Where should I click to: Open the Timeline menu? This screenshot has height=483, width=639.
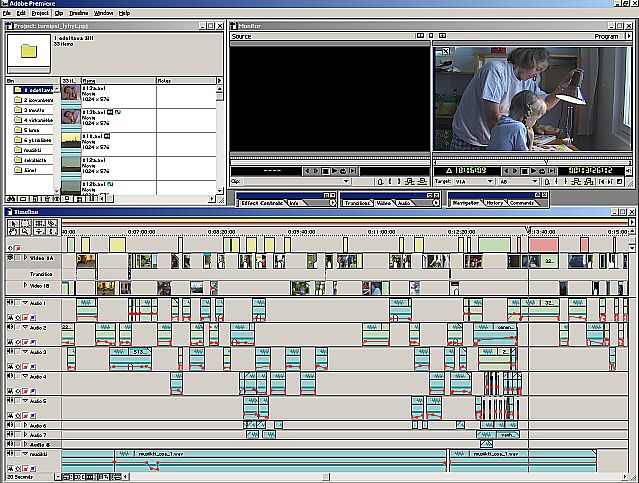78,13
